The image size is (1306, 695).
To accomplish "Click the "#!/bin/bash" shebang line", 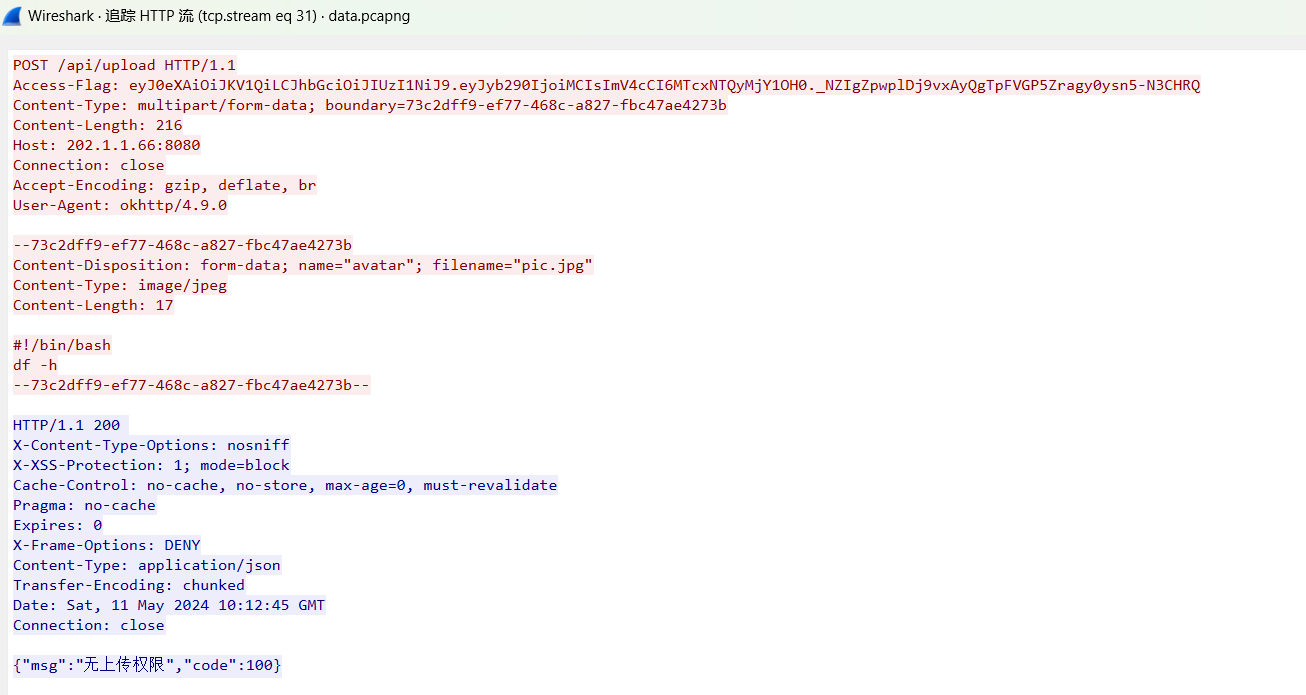I will (x=62, y=345).
